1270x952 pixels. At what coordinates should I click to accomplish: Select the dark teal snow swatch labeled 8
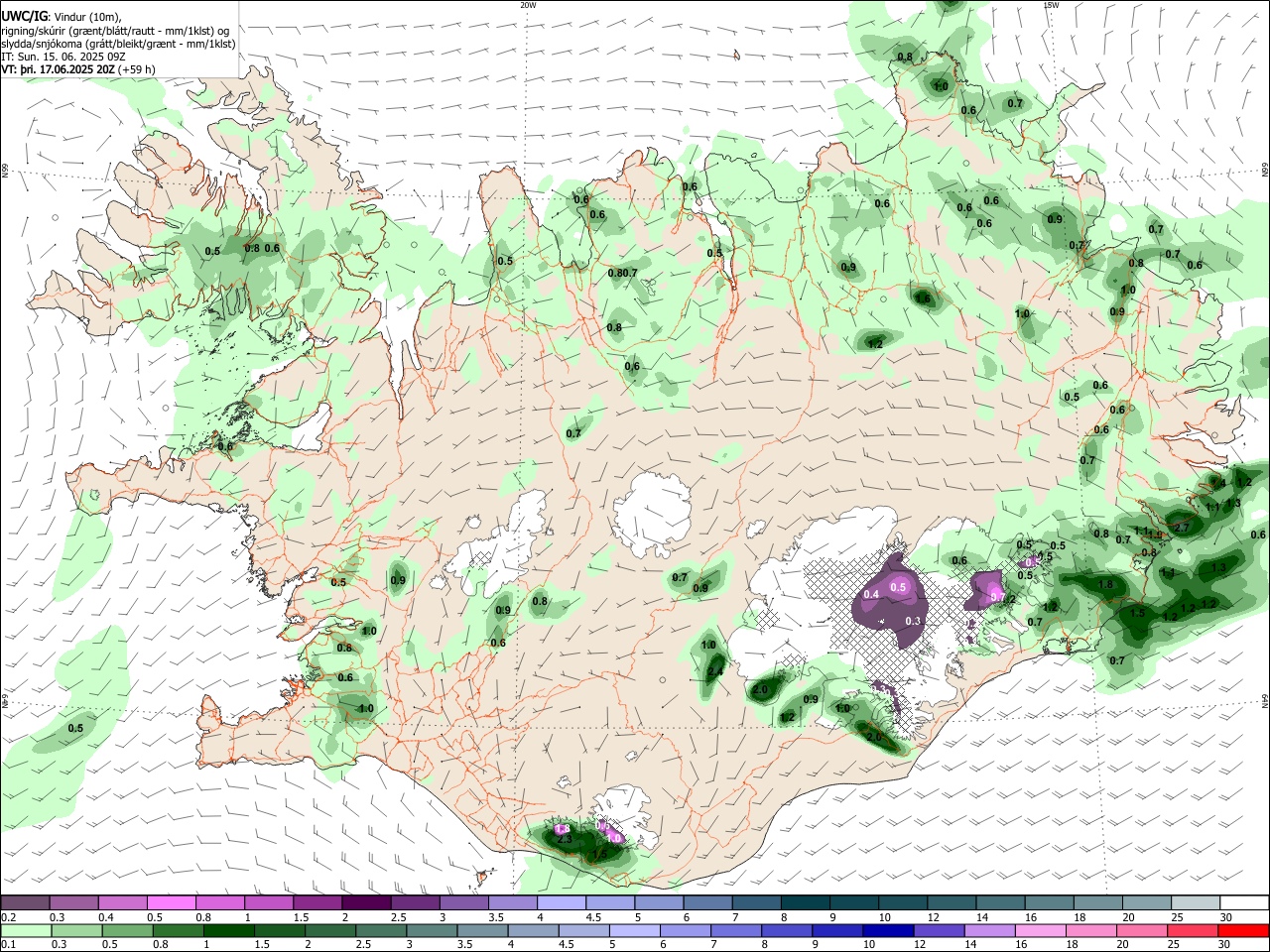(805, 903)
